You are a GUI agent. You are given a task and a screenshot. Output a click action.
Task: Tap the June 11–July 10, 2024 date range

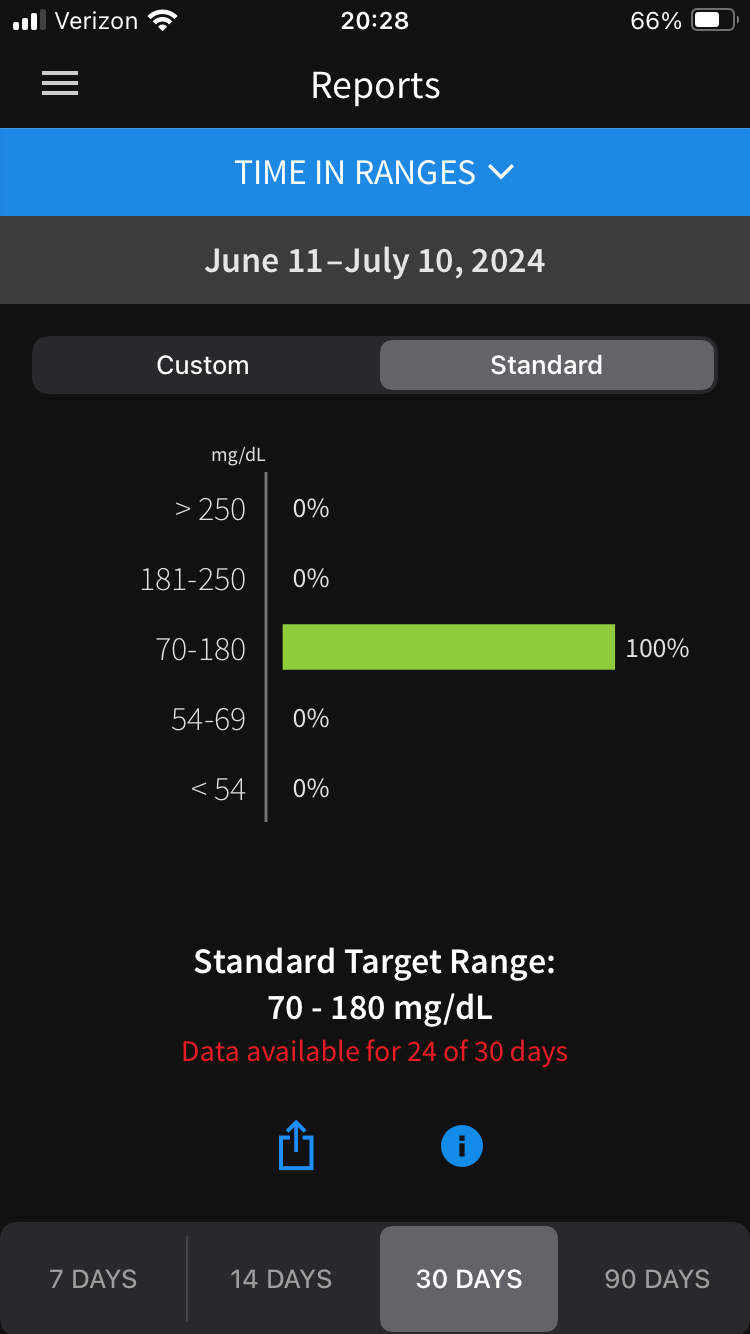pos(375,261)
